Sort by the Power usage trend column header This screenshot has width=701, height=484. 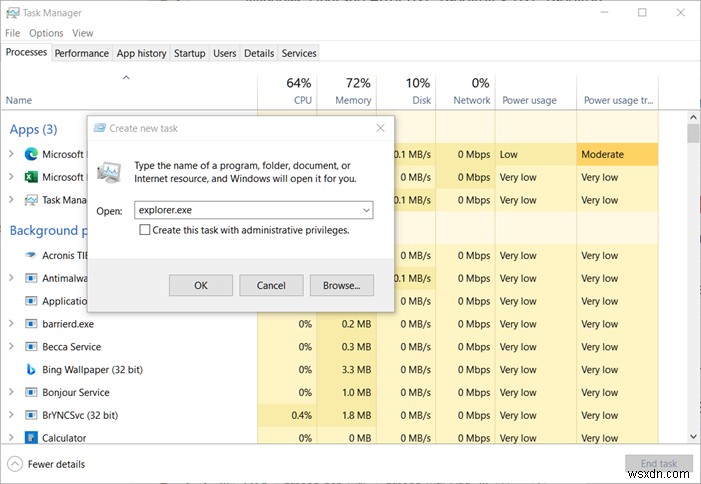pos(617,91)
